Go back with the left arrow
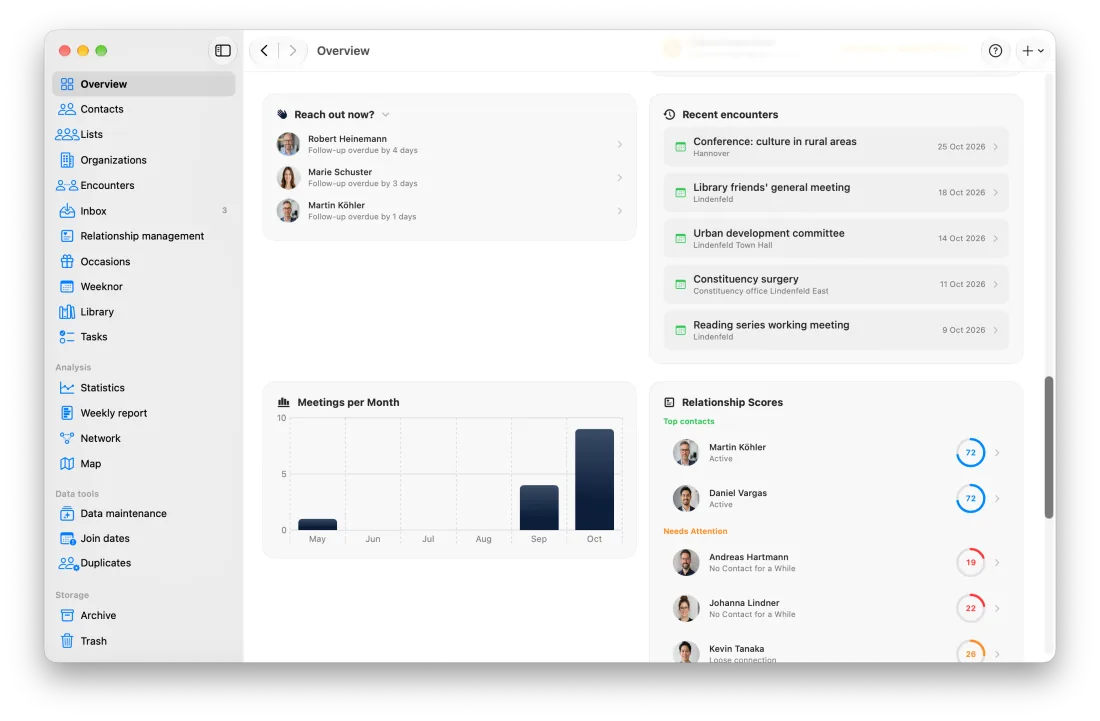The width and height of the screenshot is (1100, 721). point(264,50)
